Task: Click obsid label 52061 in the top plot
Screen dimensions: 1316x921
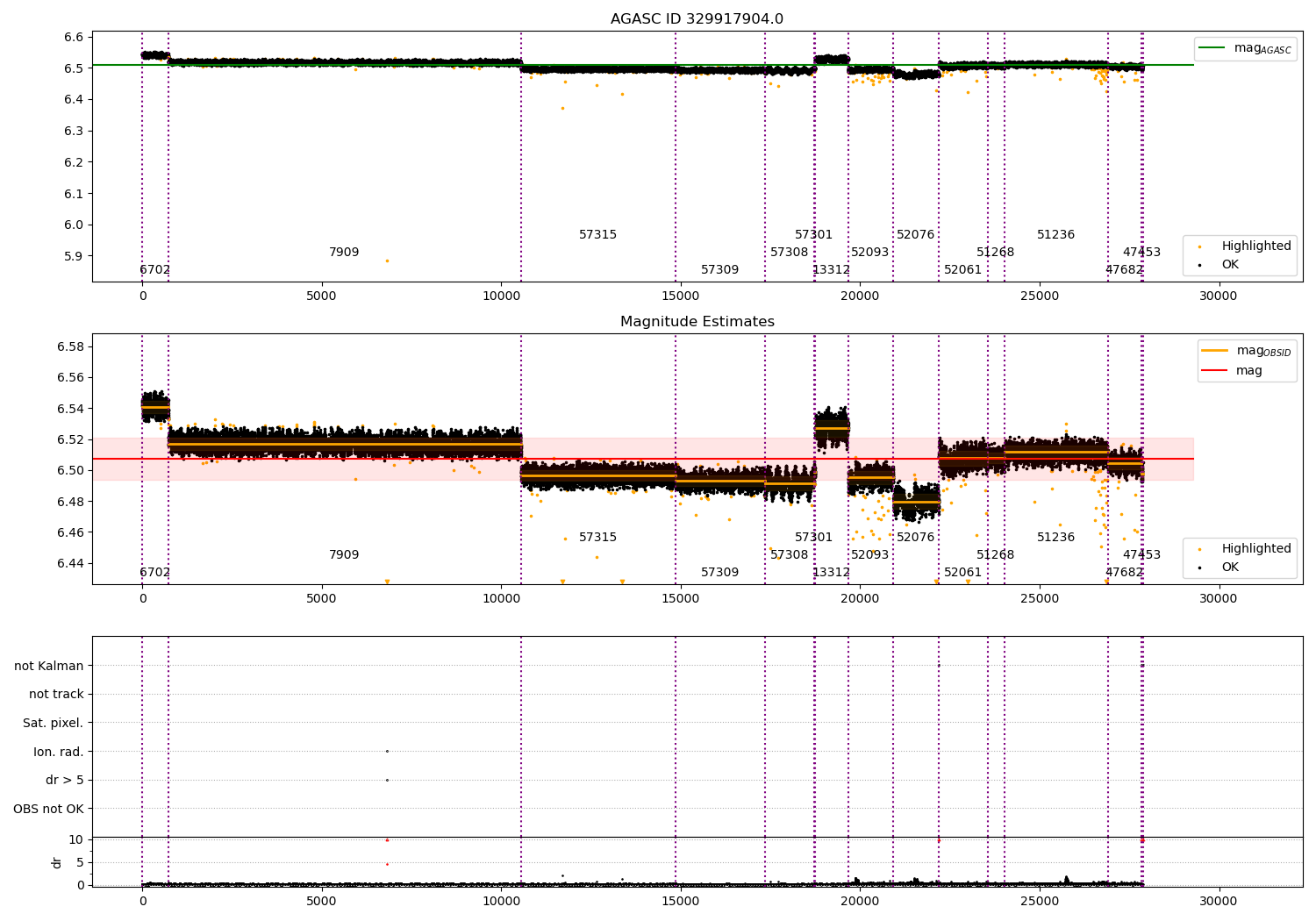Action: (x=962, y=270)
